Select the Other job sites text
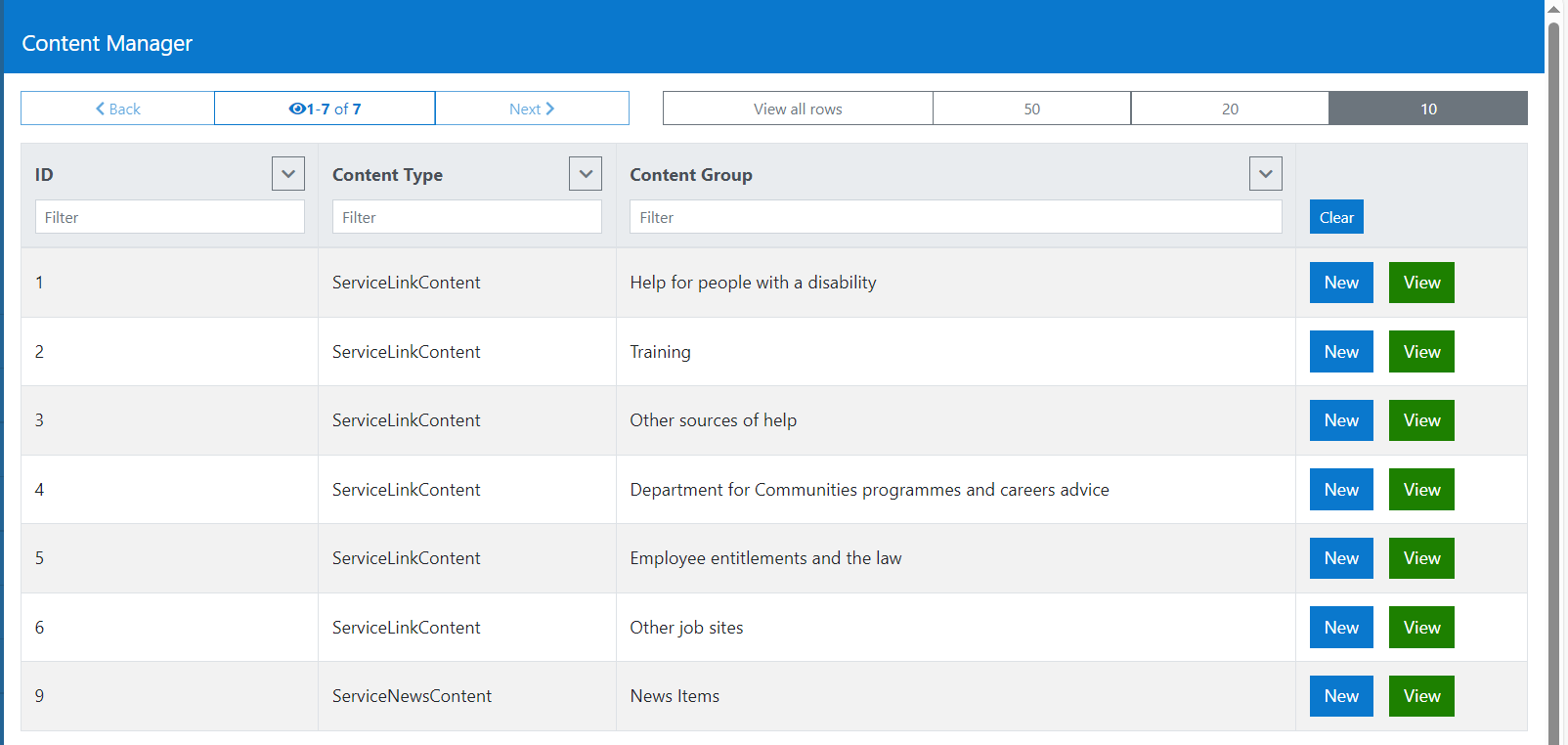Image resolution: width=1568 pixels, height=745 pixels. click(x=686, y=628)
